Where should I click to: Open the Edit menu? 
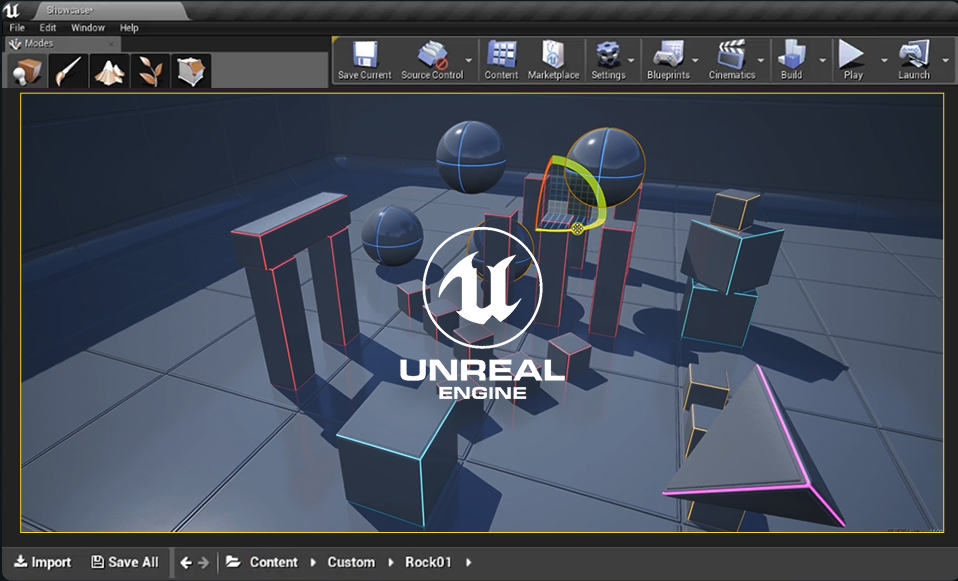pyautogui.click(x=48, y=27)
